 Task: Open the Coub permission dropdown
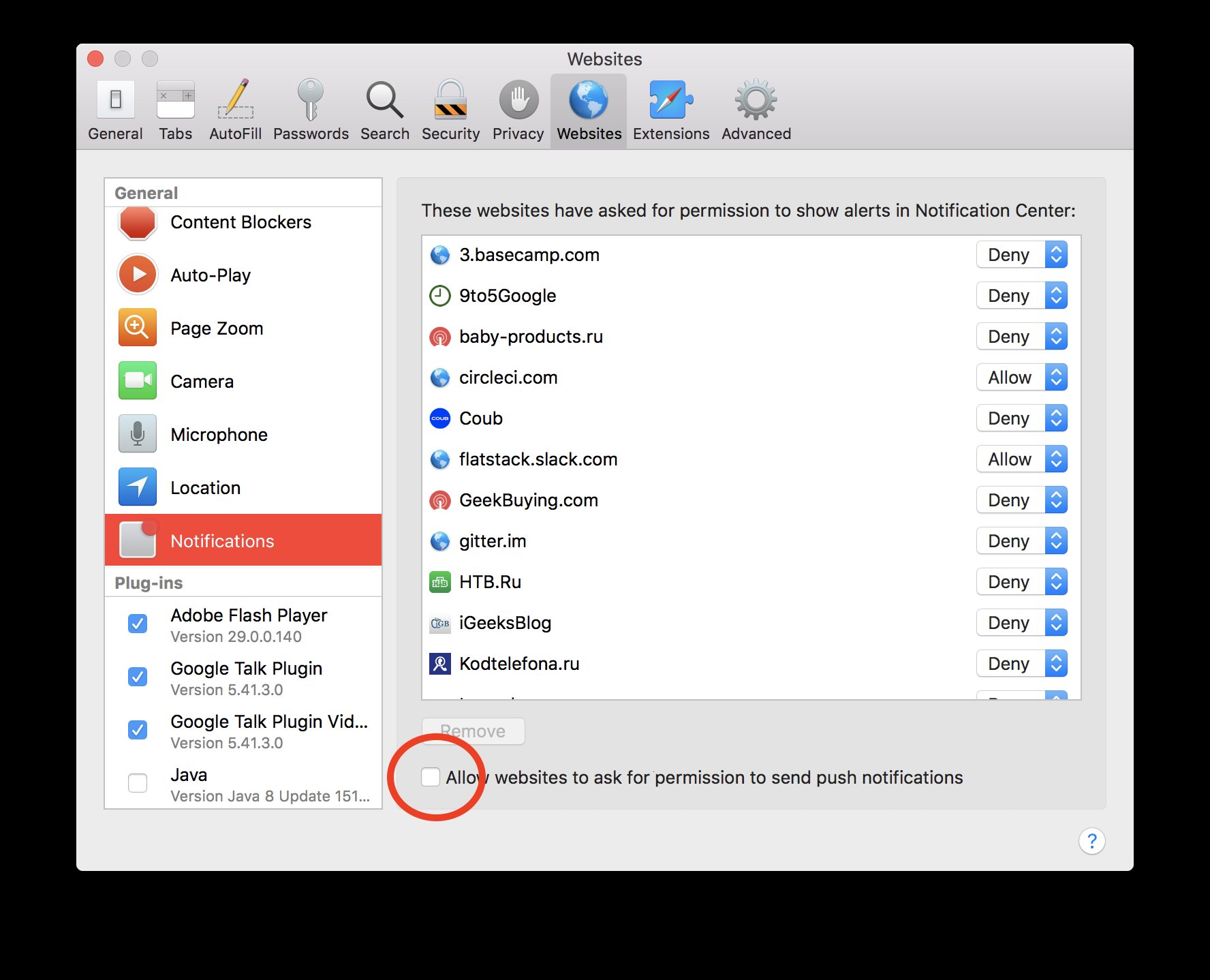pyautogui.click(x=1021, y=418)
